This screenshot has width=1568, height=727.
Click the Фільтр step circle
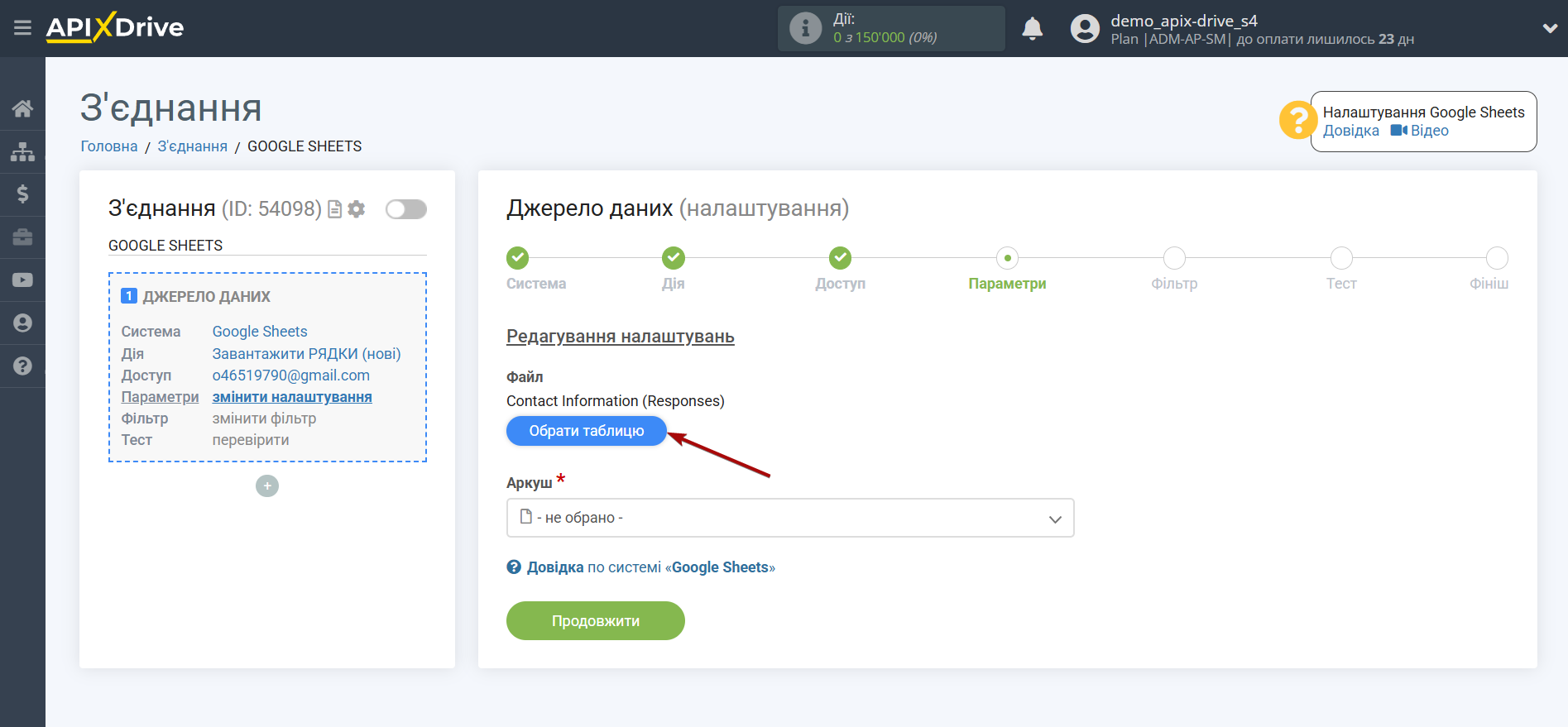1174,258
